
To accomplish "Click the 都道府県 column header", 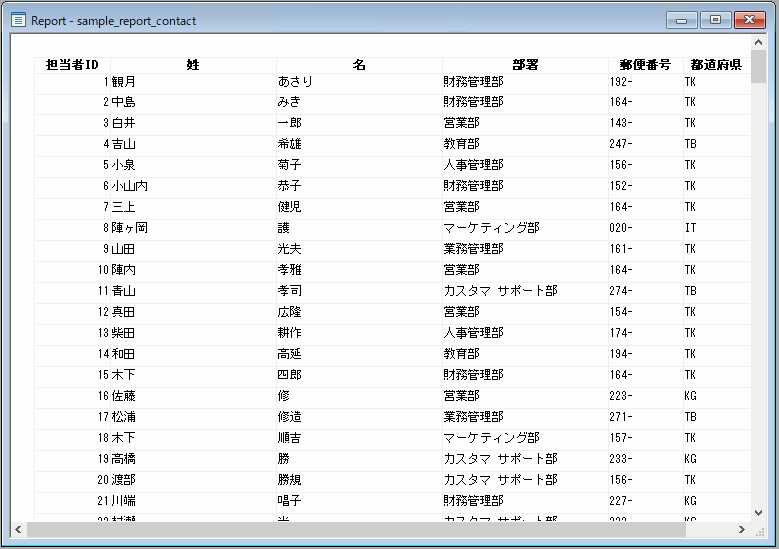I will pyautogui.click(x=715, y=65).
